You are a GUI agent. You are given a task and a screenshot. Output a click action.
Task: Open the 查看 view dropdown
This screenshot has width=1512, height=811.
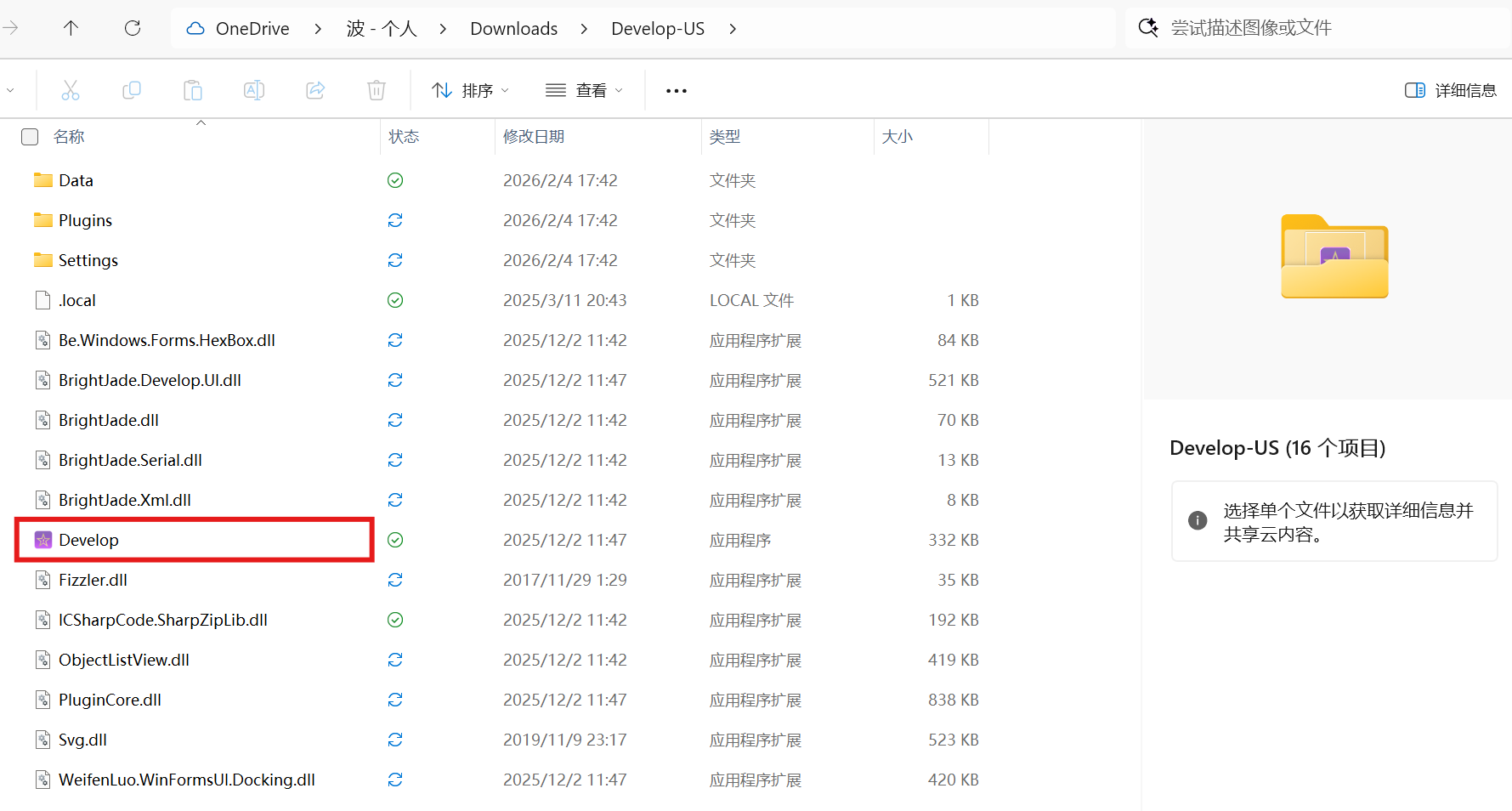pyautogui.click(x=584, y=90)
